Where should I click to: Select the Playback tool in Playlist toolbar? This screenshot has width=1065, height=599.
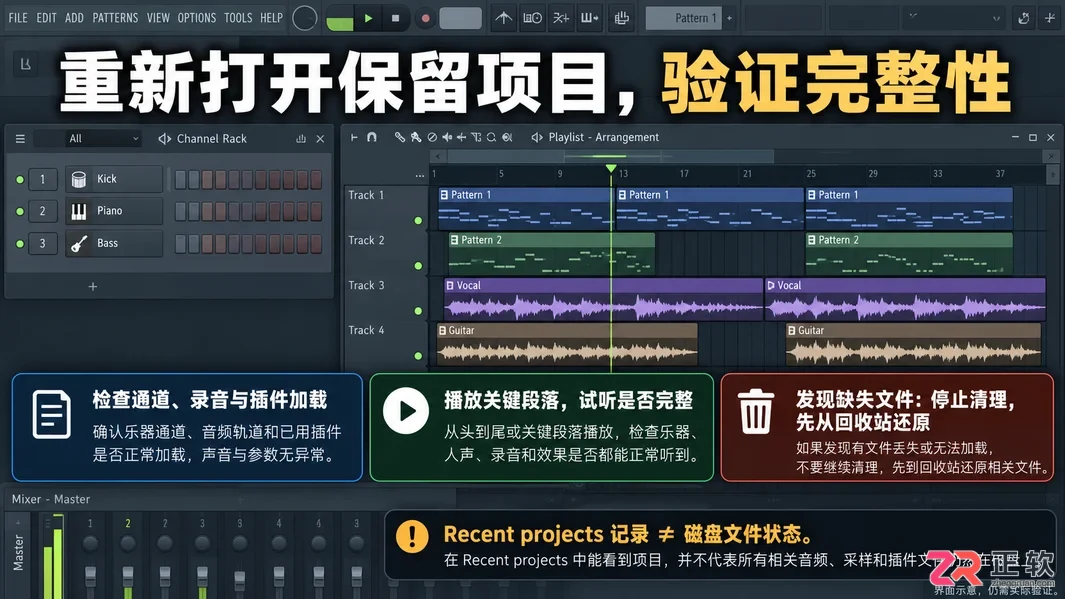pos(507,137)
